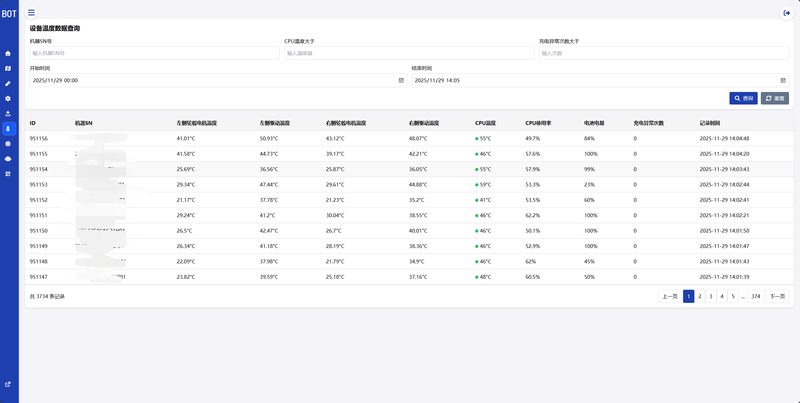Click the home icon in sidebar

[x=8, y=53]
